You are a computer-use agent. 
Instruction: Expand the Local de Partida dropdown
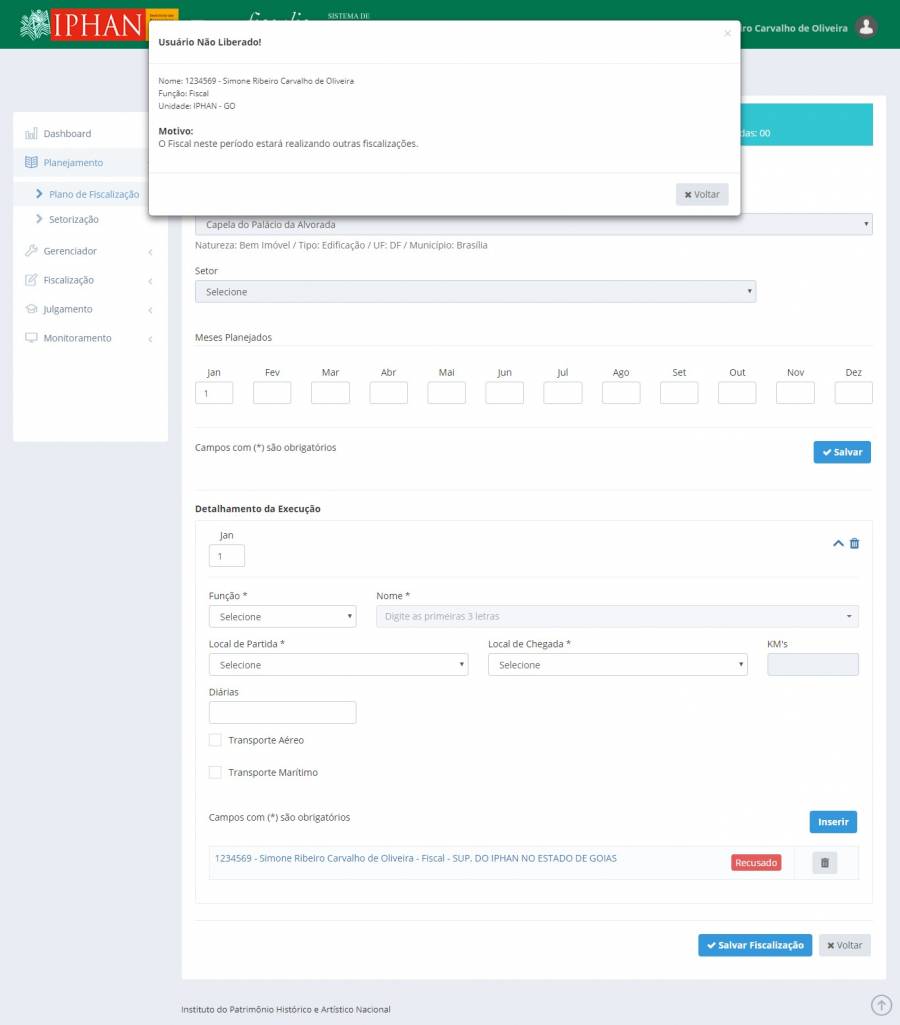click(x=338, y=665)
